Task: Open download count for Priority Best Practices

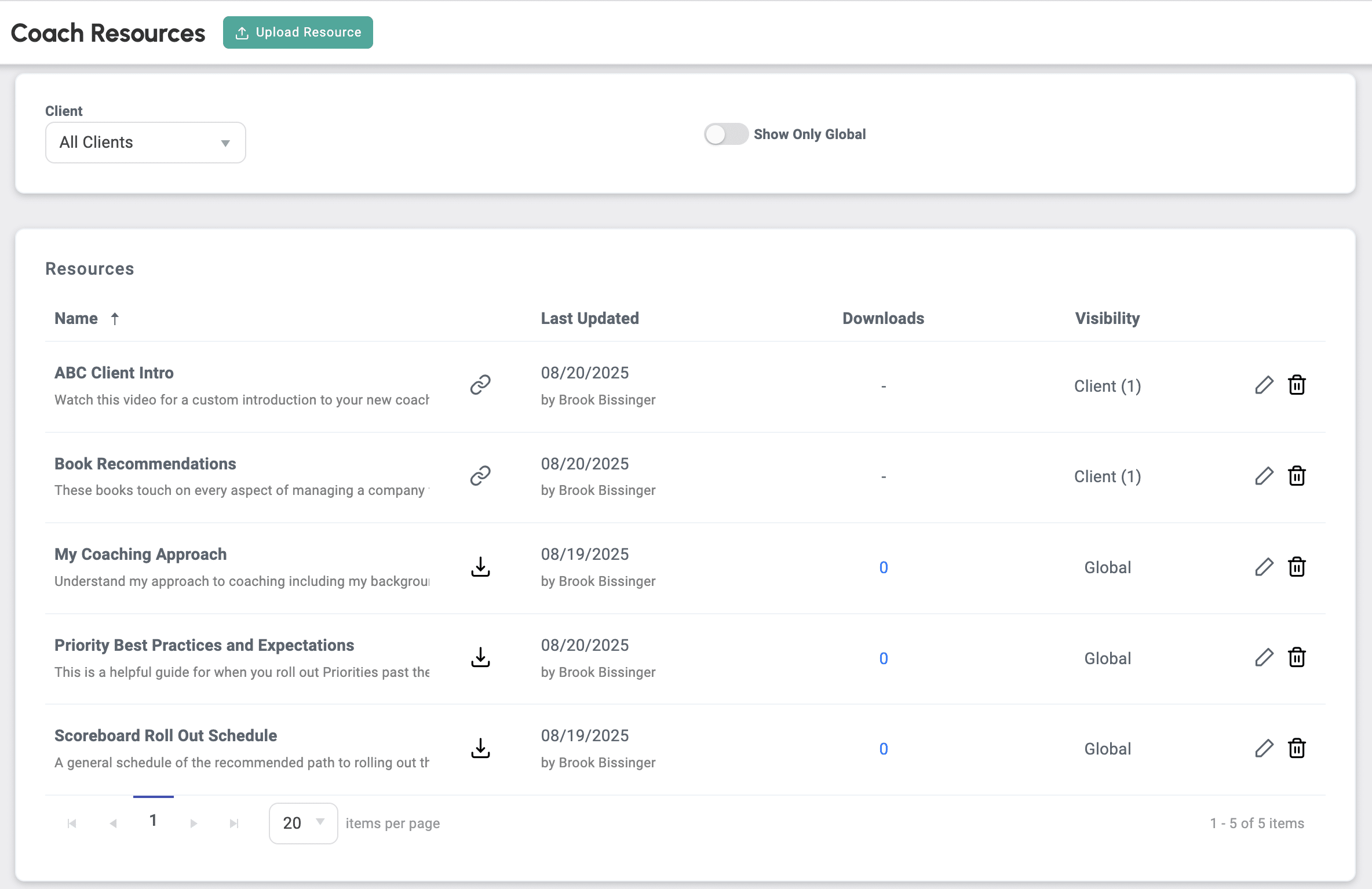Action: coord(883,658)
